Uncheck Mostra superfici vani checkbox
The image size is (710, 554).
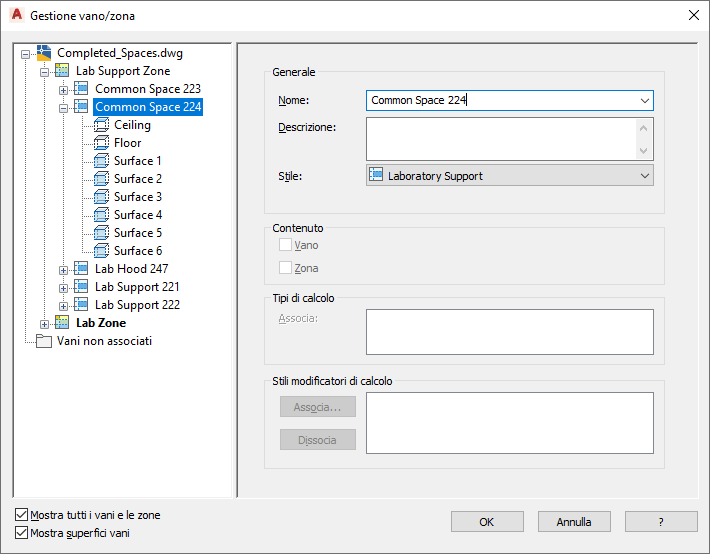tap(21, 532)
